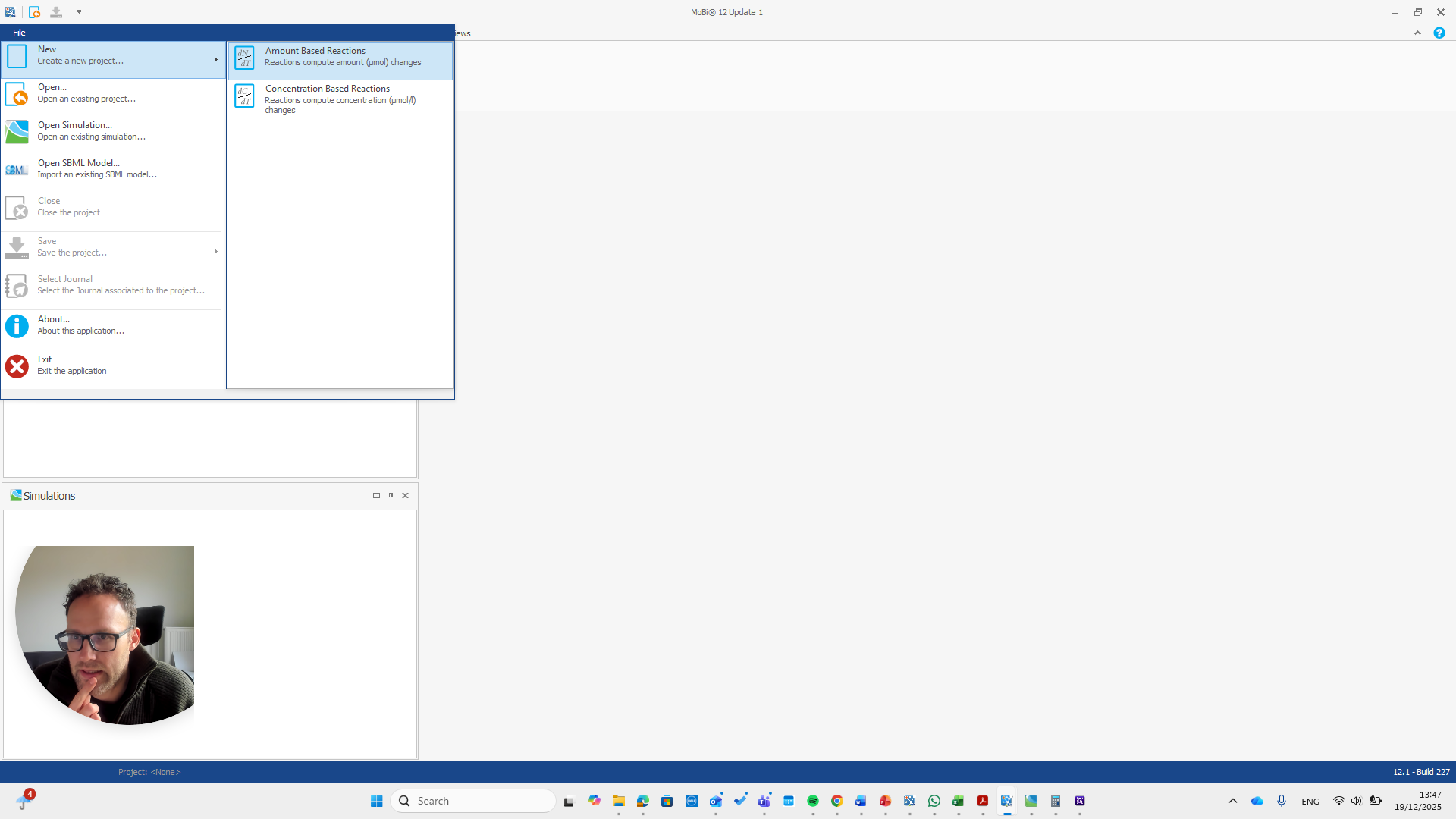Close the Simulations panel

pyautogui.click(x=406, y=496)
